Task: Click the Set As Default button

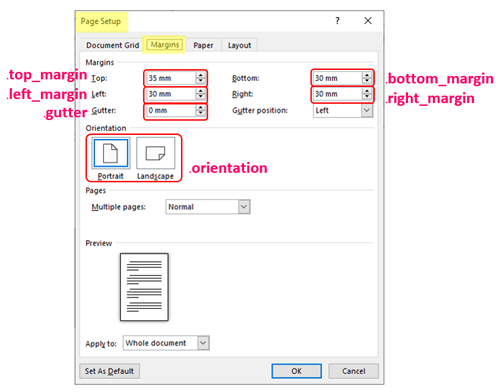Action: click(109, 371)
